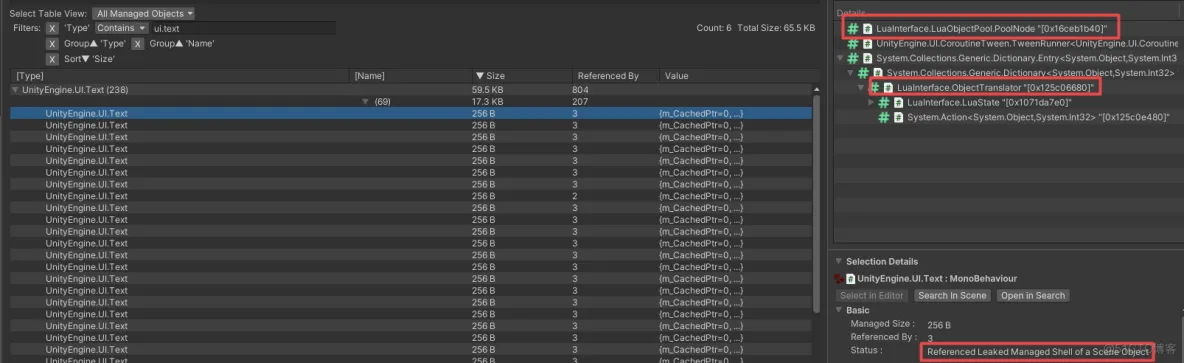Click the hash icon beside LuaInterface.LuaState
This screenshot has height=363, width=1184.
click(884, 103)
